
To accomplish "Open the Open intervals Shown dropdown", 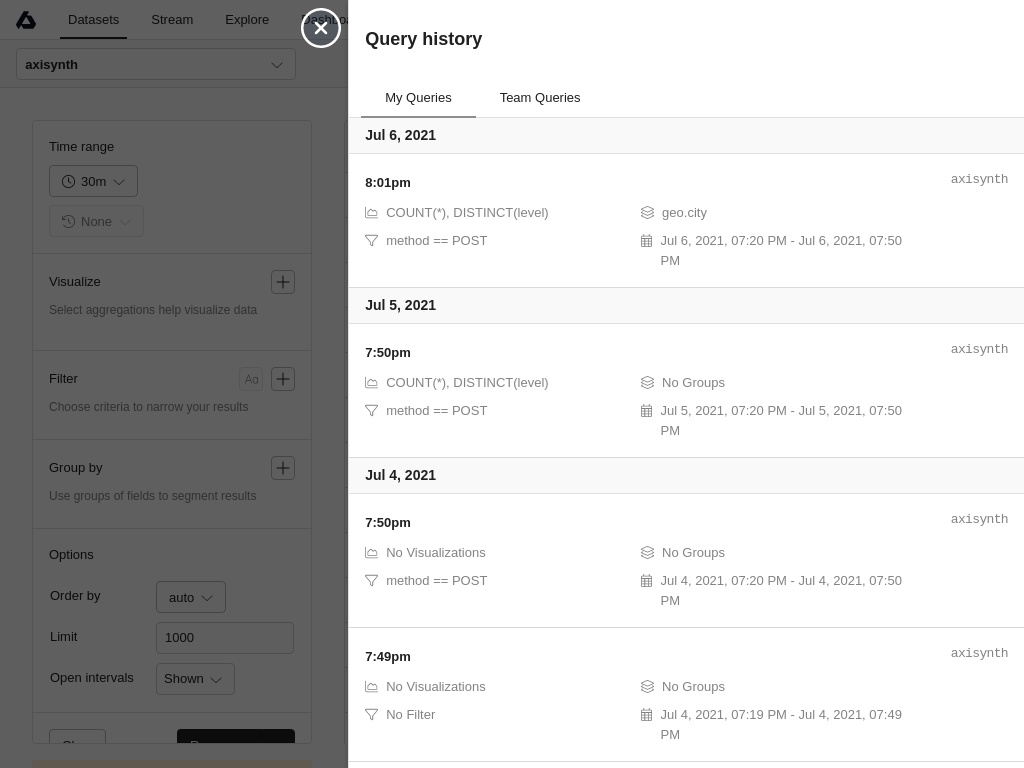I will 195,679.
